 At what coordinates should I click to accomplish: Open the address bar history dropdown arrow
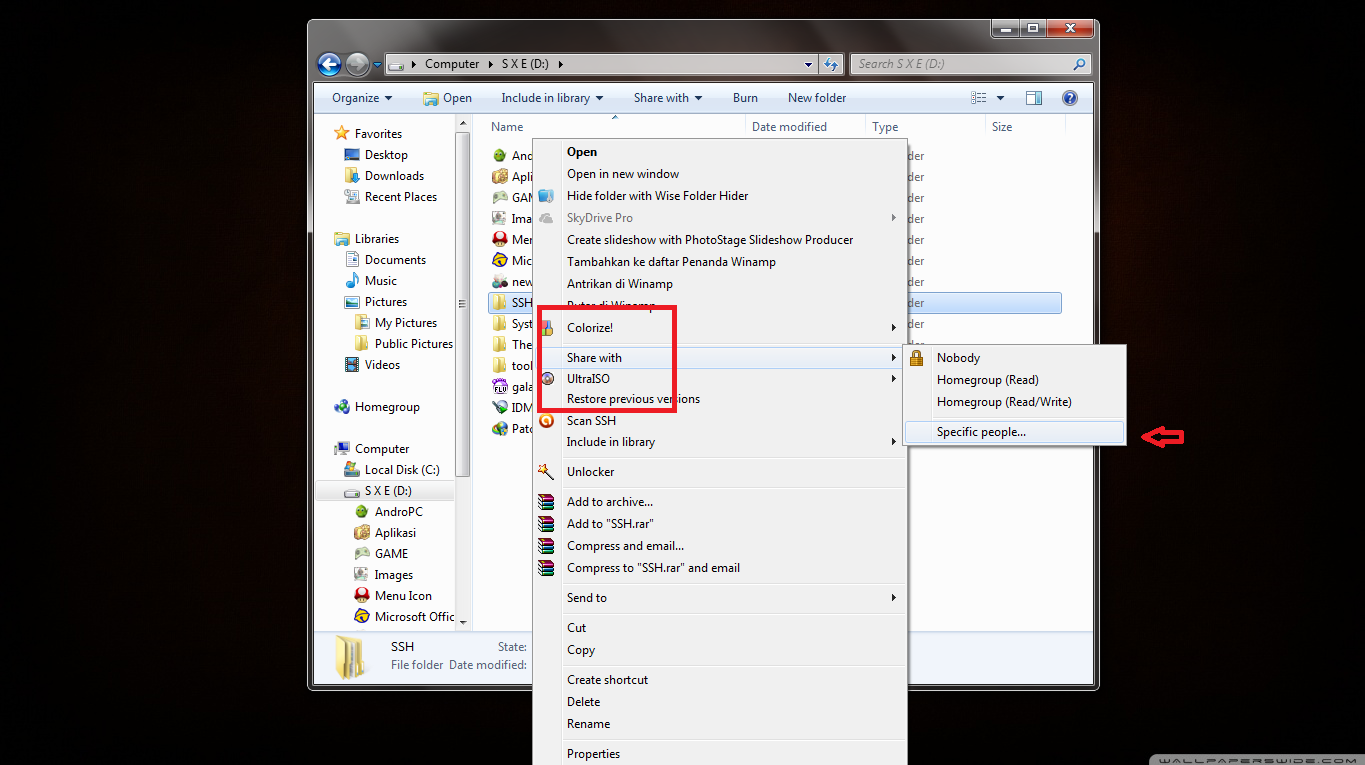[x=809, y=64]
